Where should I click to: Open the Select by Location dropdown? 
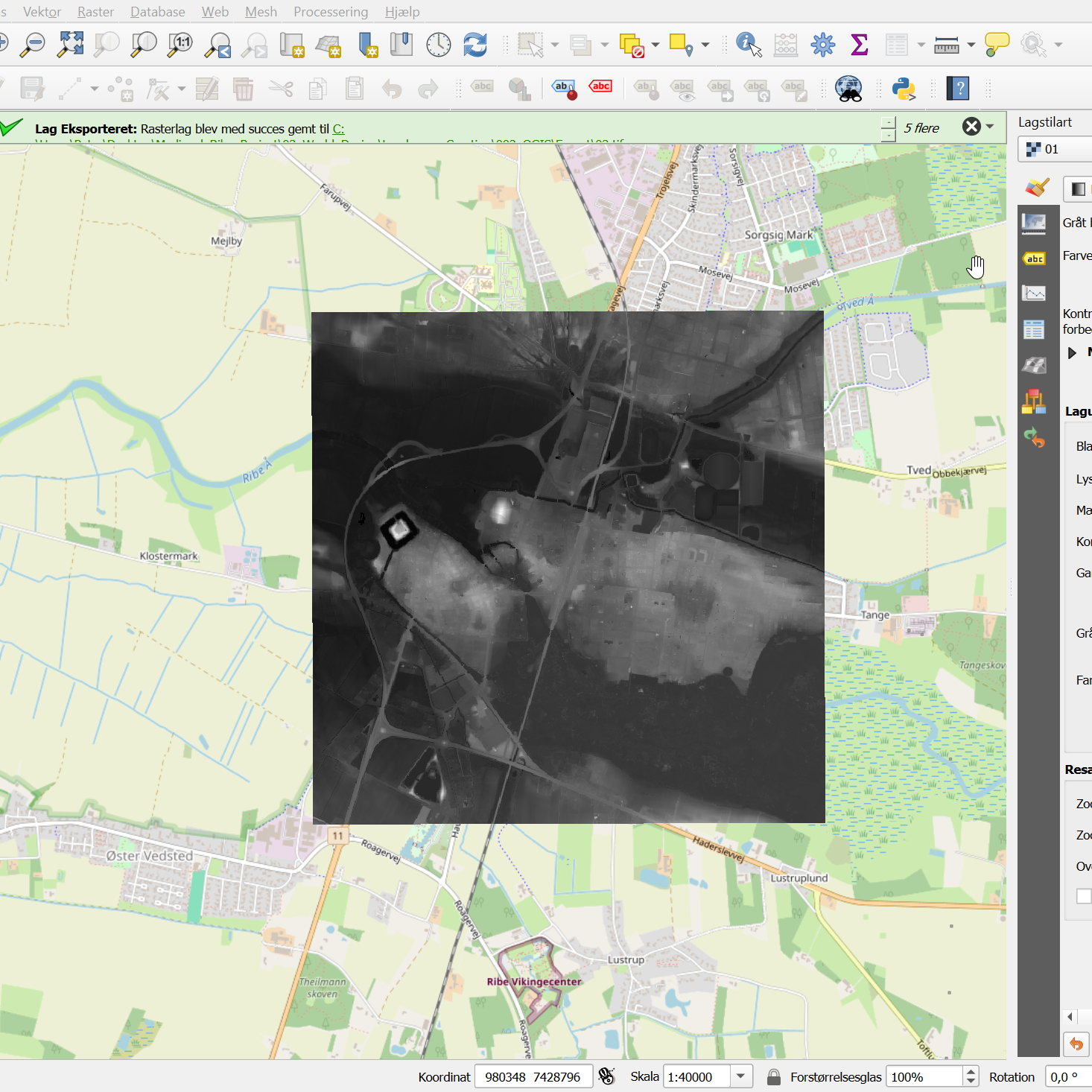705,45
